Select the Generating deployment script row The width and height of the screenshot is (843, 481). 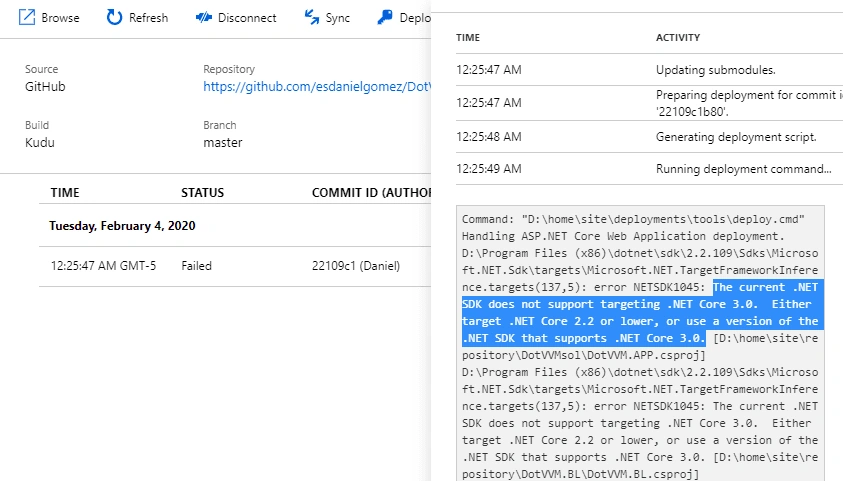pos(649,137)
